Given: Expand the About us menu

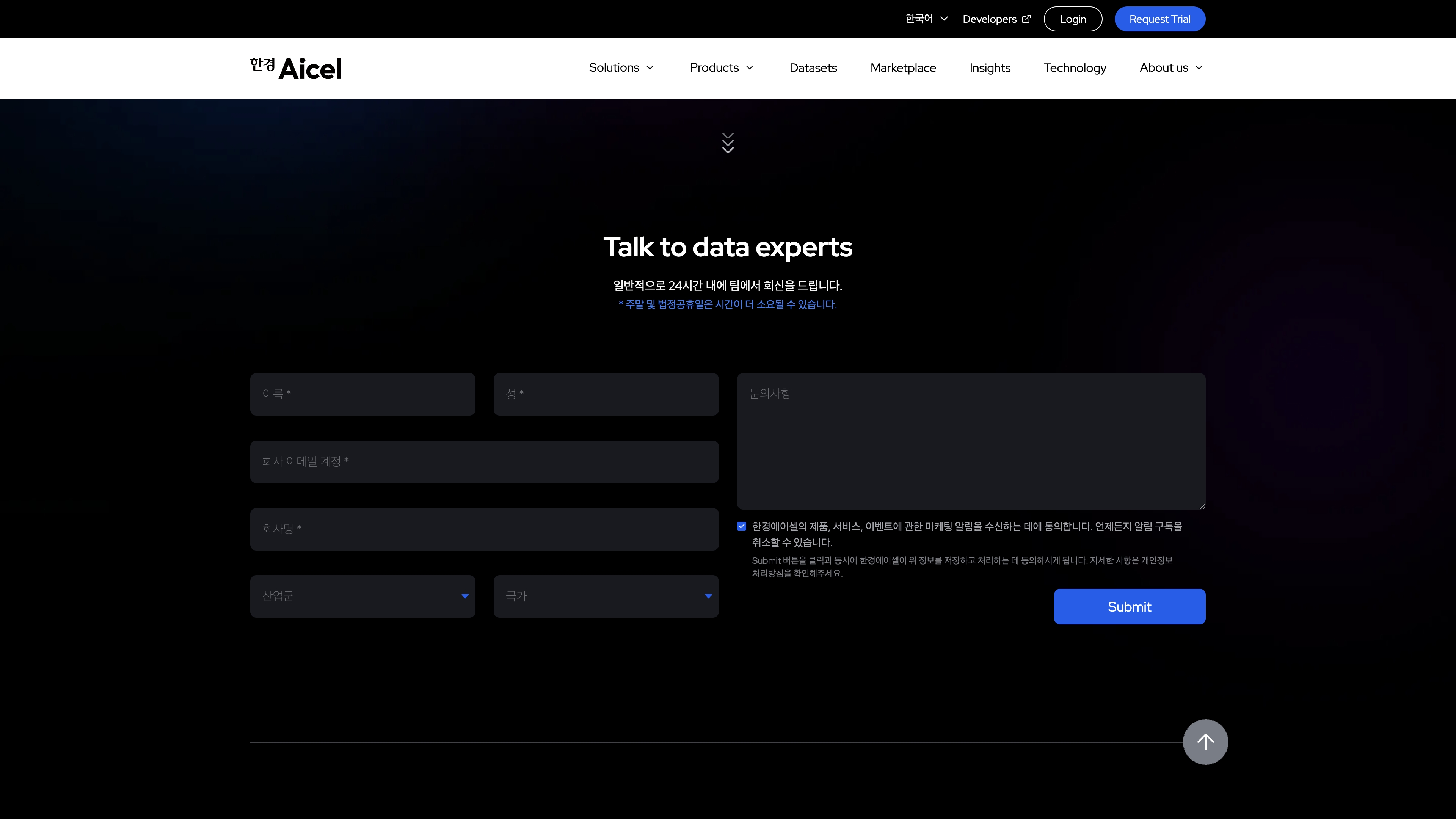Looking at the screenshot, I should click(1171, 68).
